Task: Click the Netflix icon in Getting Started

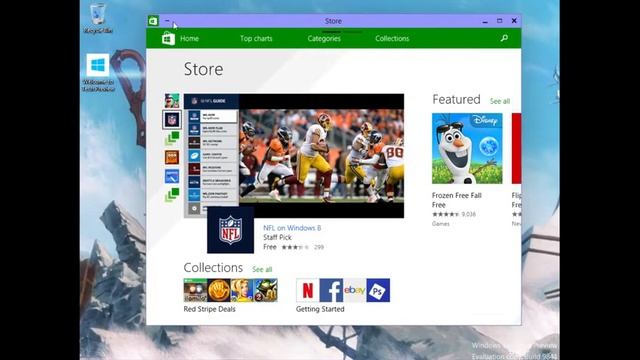Action: (x=307, y=290)
